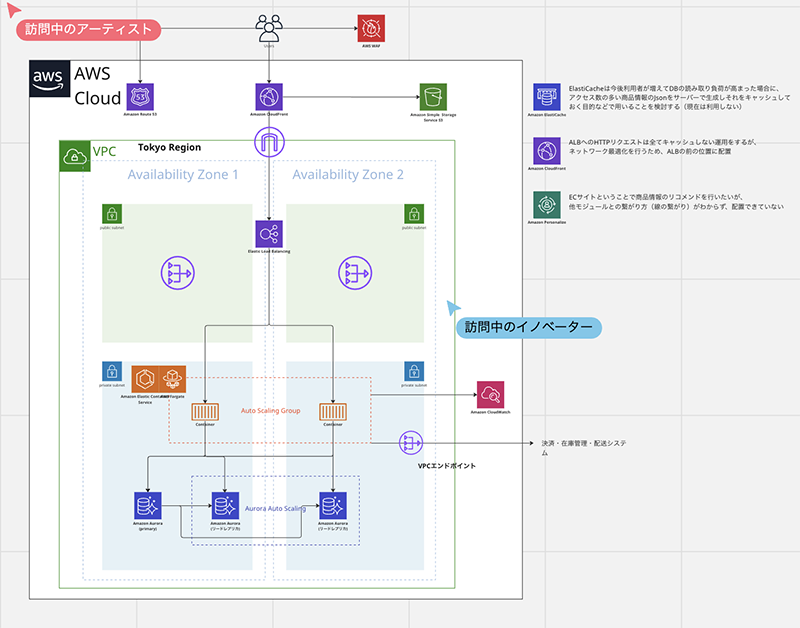Select the Amazon ElastiCache legend icon
The width and height of the screenshot is (800, 628).
coord(547,97)
